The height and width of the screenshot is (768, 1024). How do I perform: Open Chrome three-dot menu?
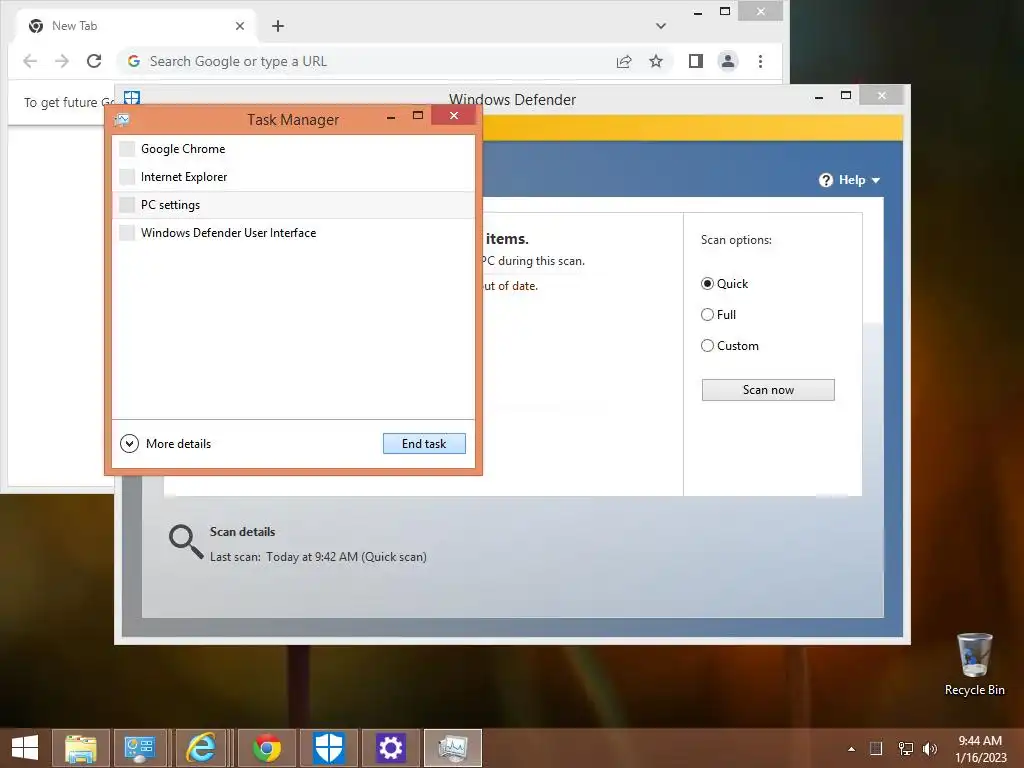[760, 61]
